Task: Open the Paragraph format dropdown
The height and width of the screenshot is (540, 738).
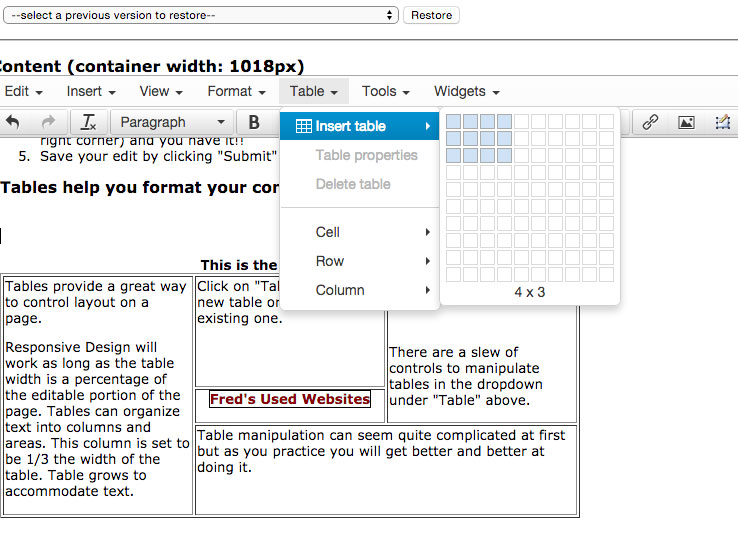Action: [172, 122]
